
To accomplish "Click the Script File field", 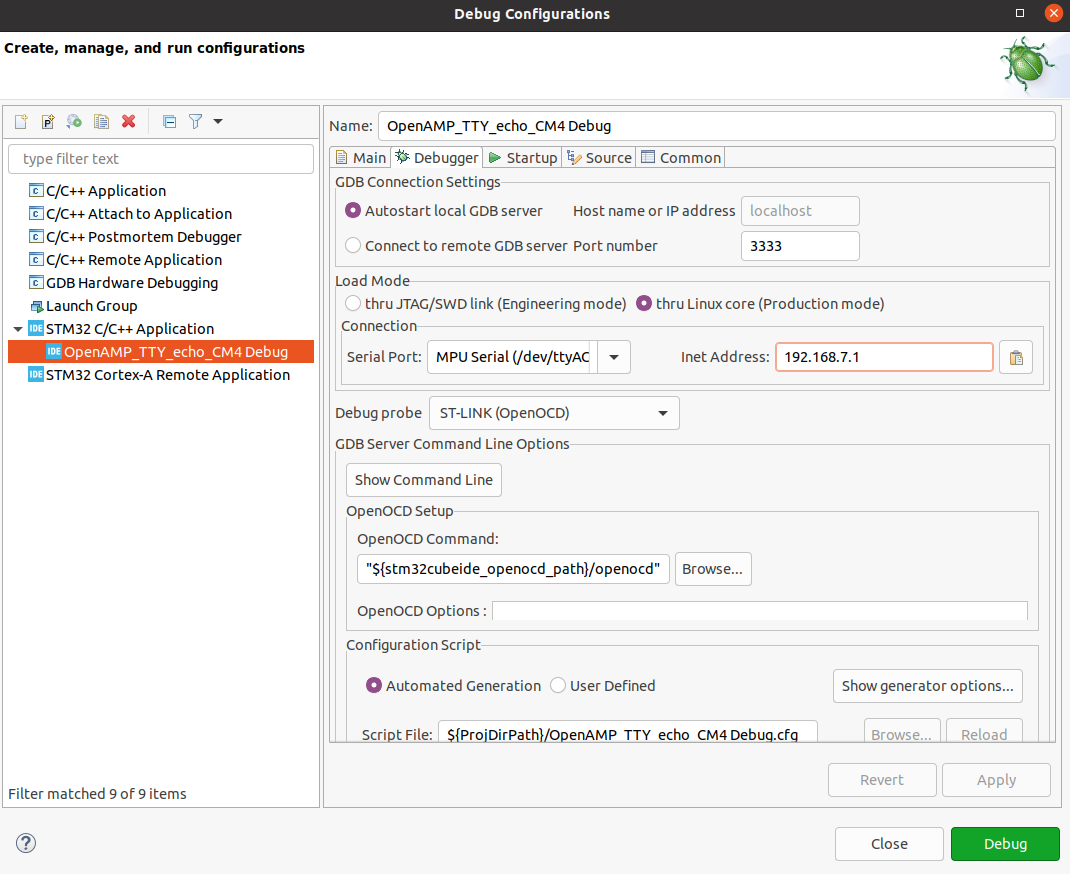I will coord(628,731).
